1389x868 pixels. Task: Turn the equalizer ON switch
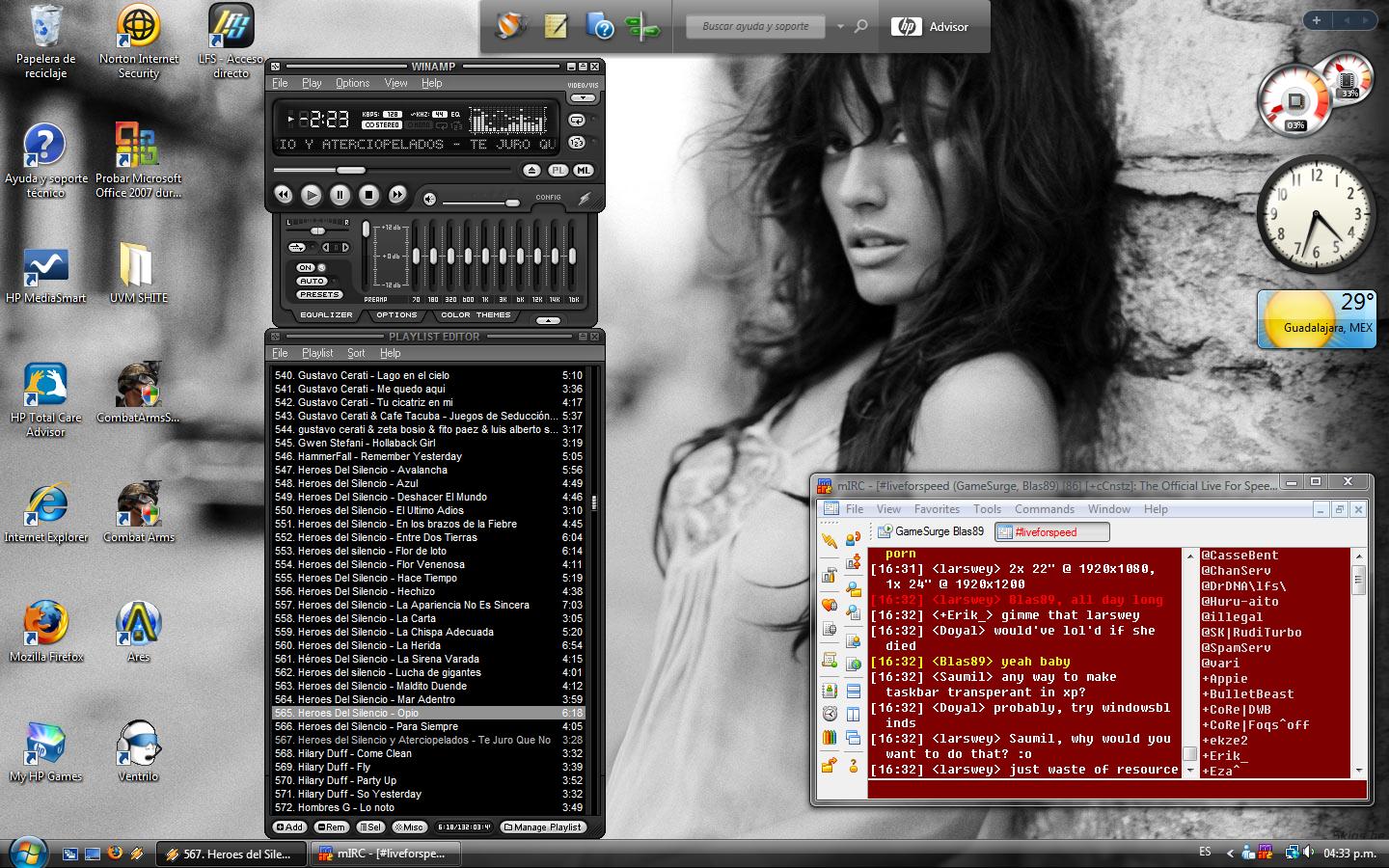(x=306, y=267)
